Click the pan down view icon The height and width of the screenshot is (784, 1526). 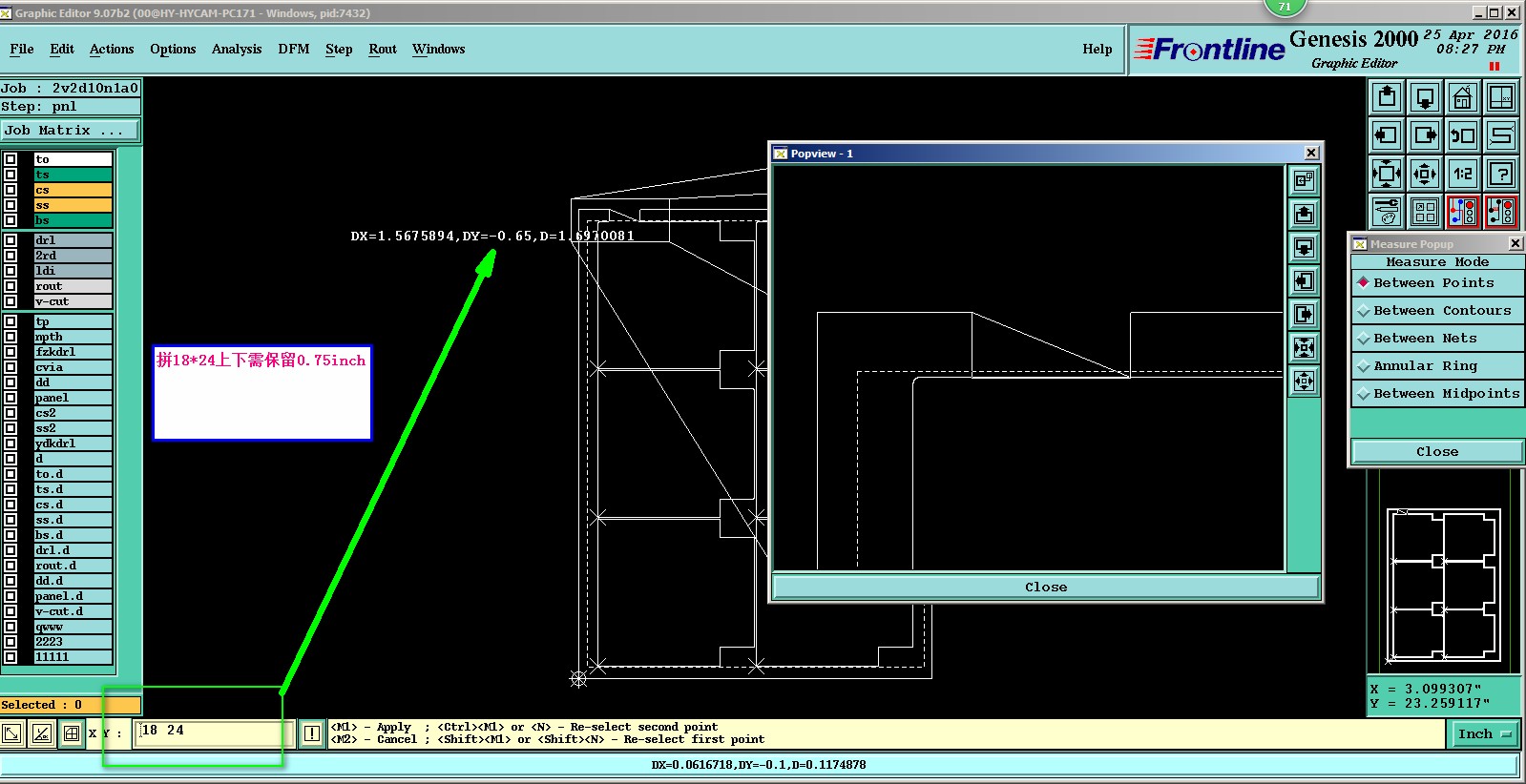[x=1425, y=97]
